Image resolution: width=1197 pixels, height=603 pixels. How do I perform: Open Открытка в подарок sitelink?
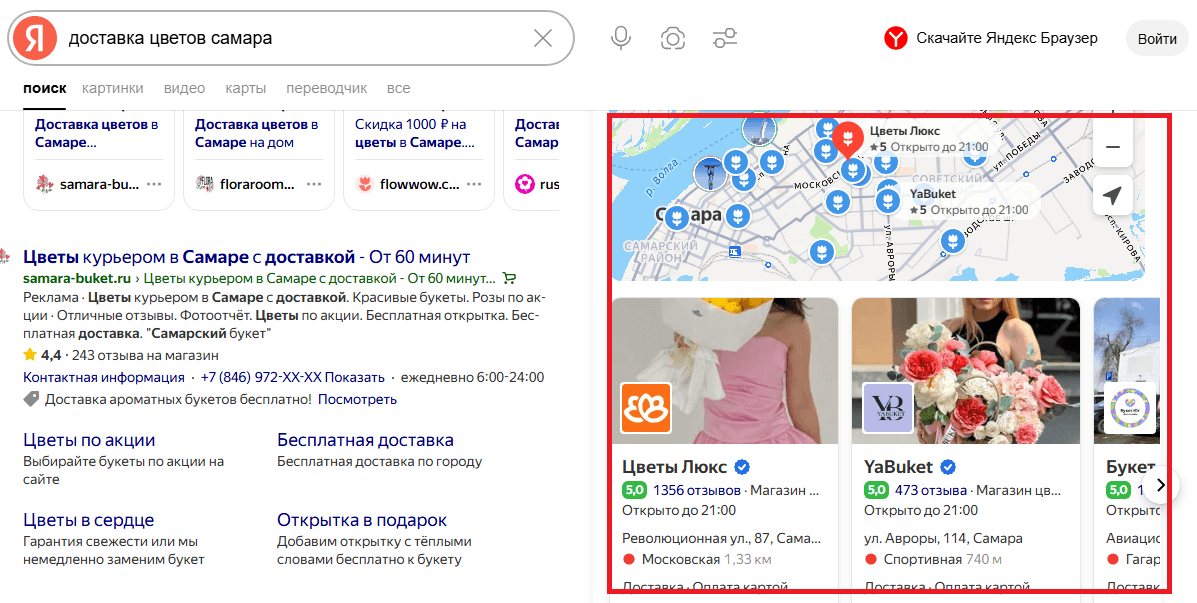click(362, 521)
